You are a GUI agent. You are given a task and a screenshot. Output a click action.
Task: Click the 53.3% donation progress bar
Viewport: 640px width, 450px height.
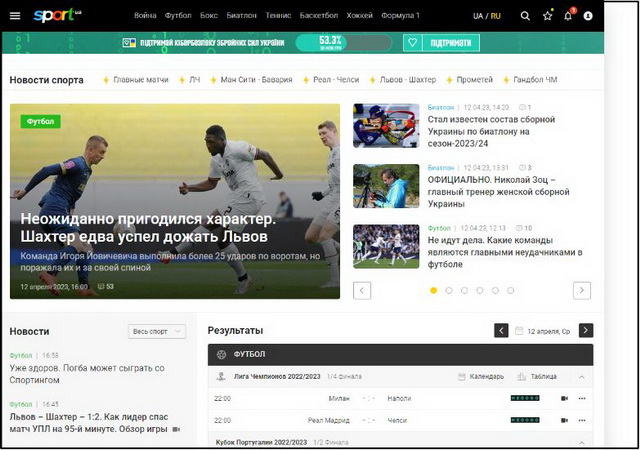point(344,42)
